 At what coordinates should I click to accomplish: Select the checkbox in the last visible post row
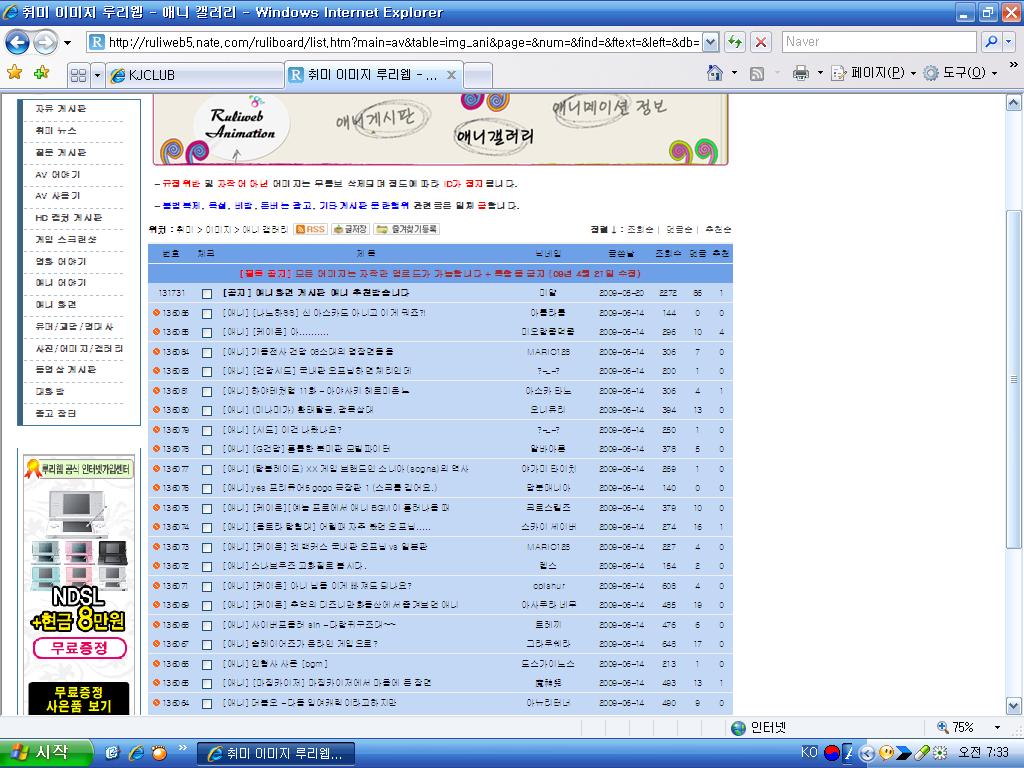click(207, 703)
